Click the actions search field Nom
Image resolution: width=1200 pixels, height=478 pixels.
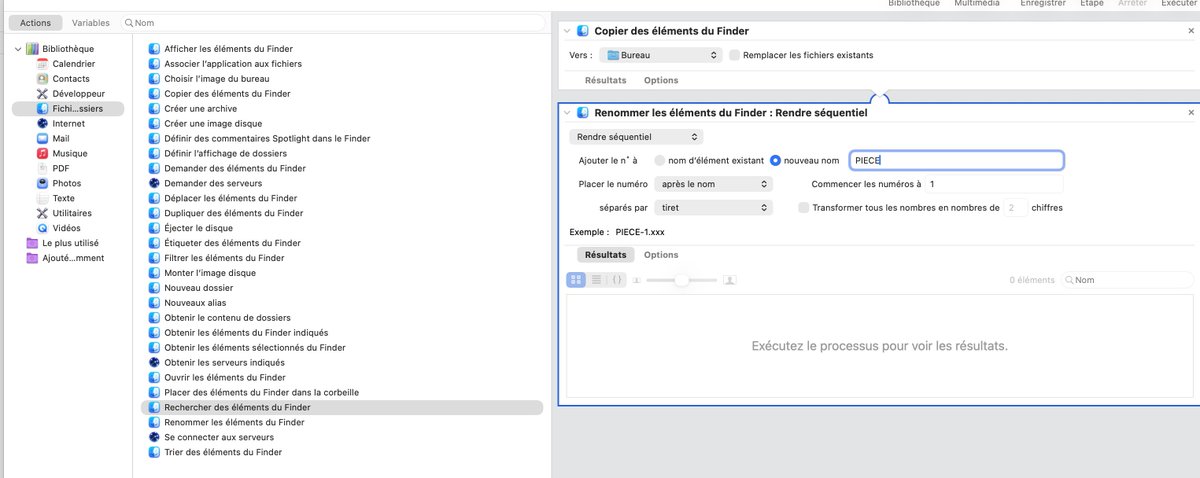334,22
